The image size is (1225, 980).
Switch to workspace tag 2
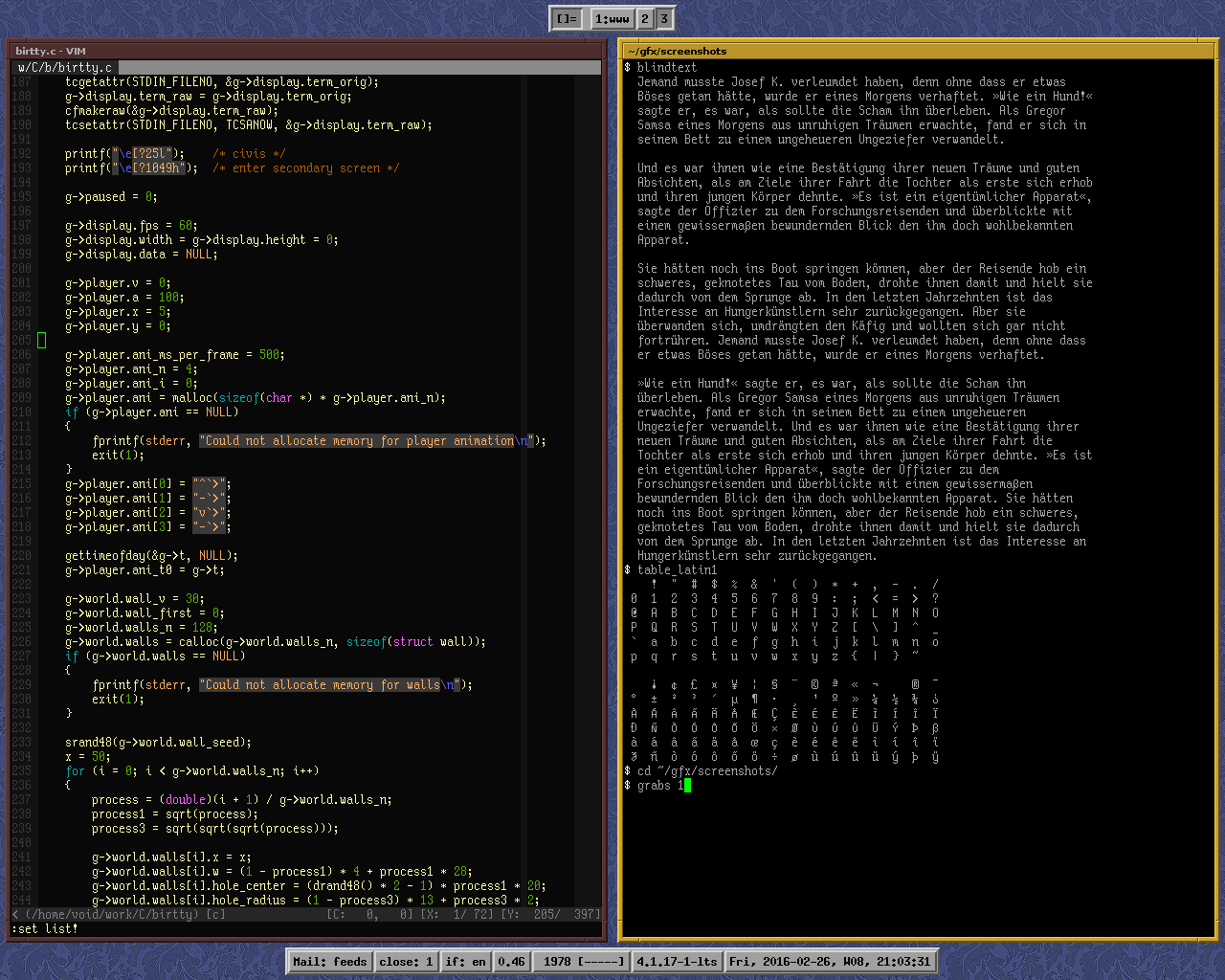click(x=645, y=18)
